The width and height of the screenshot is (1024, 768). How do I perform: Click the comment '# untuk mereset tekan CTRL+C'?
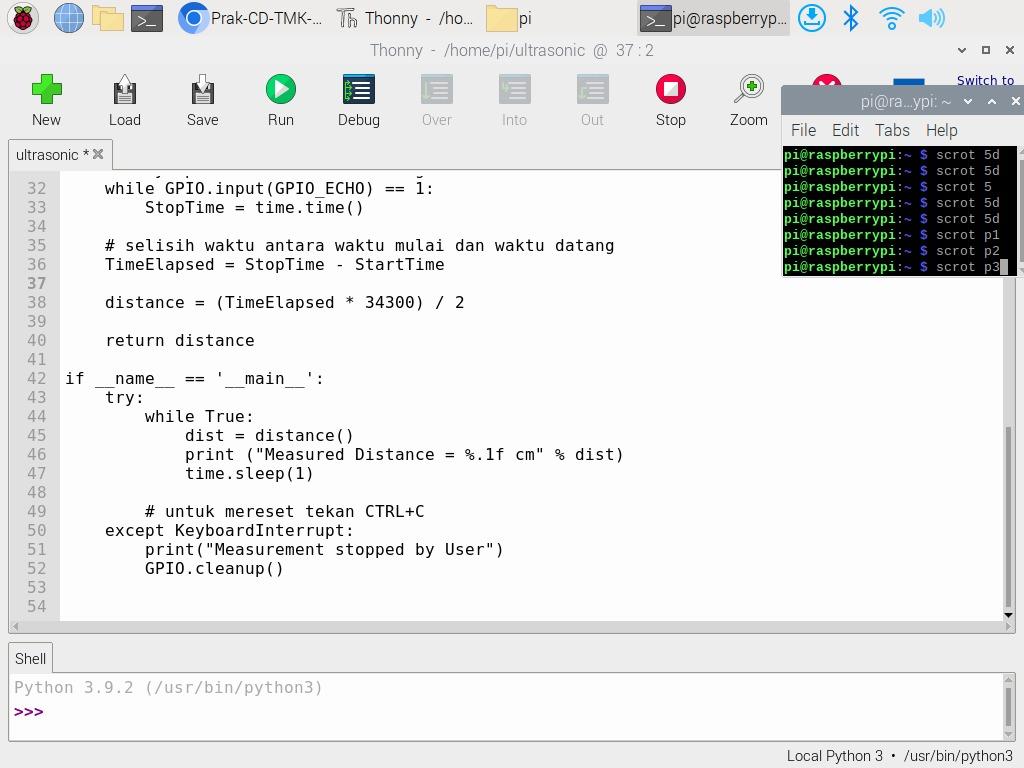[284, 511]
